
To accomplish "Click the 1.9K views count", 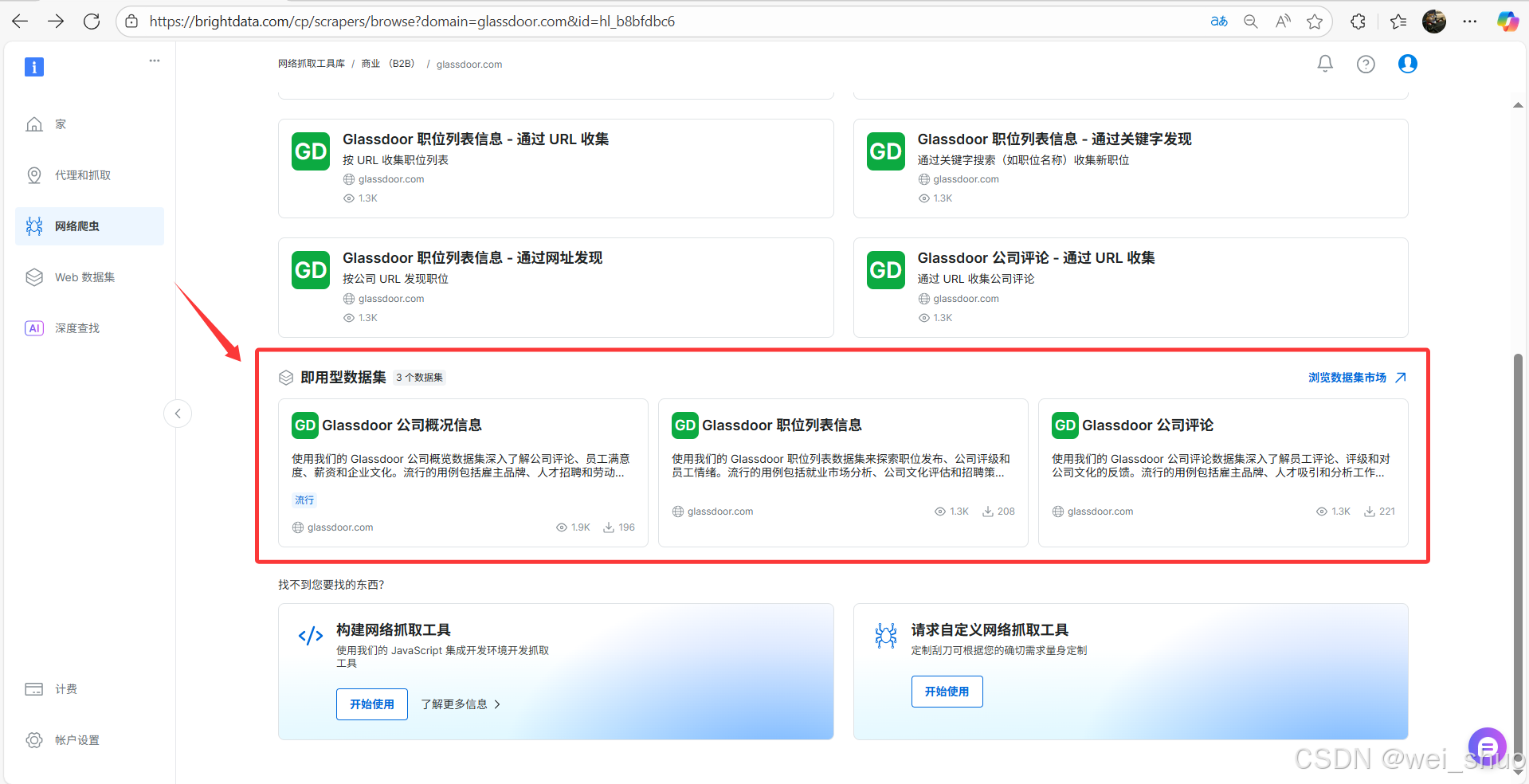I will coord(574,527).
